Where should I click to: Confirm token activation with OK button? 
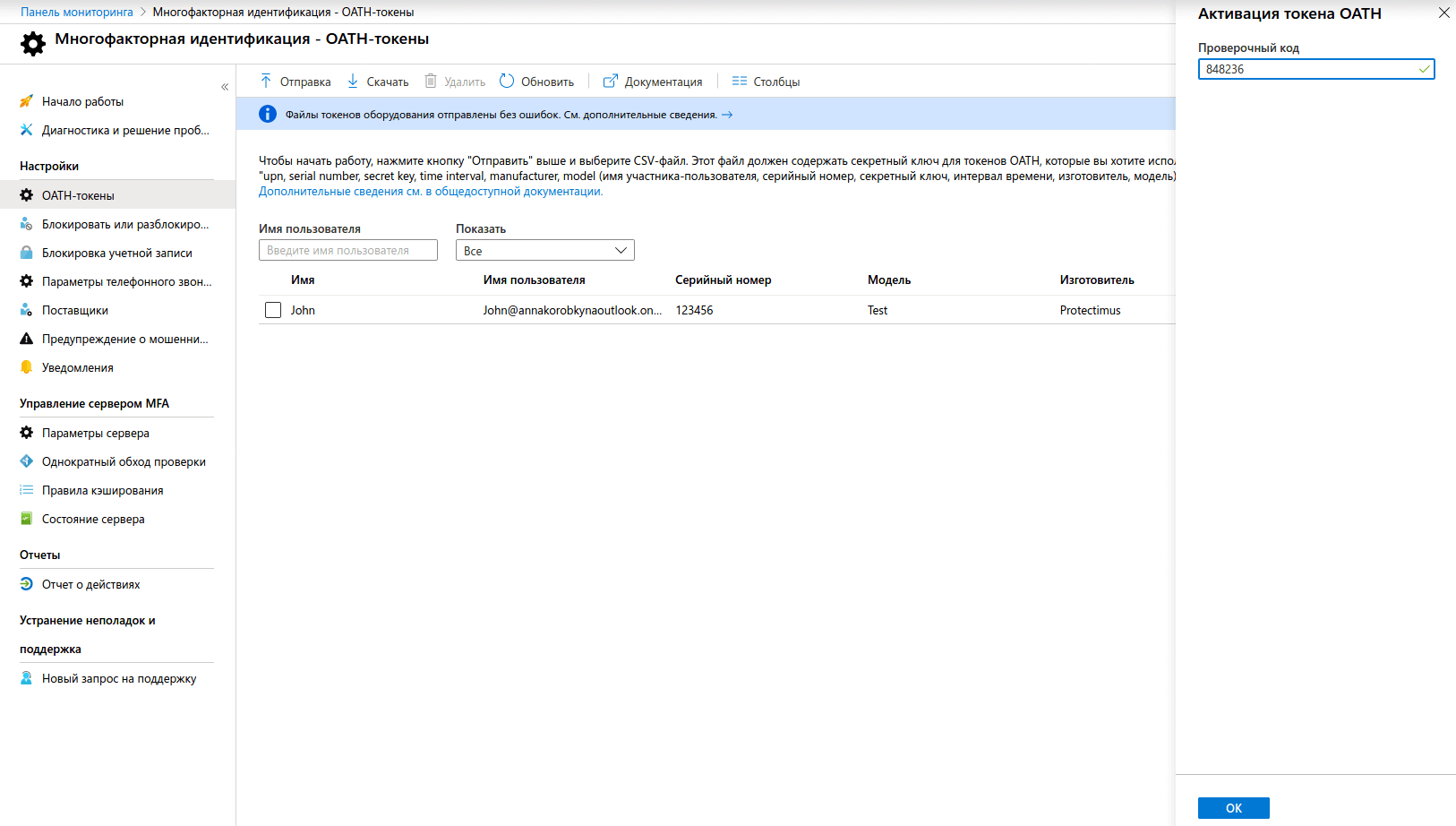tap(1234, 808)
